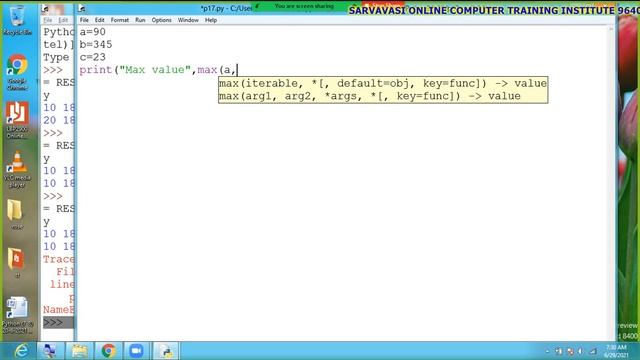Viewport: 640px width, 360px height.
Task: Switch to Chrome in taskbar
Action: tap(109, 351)
